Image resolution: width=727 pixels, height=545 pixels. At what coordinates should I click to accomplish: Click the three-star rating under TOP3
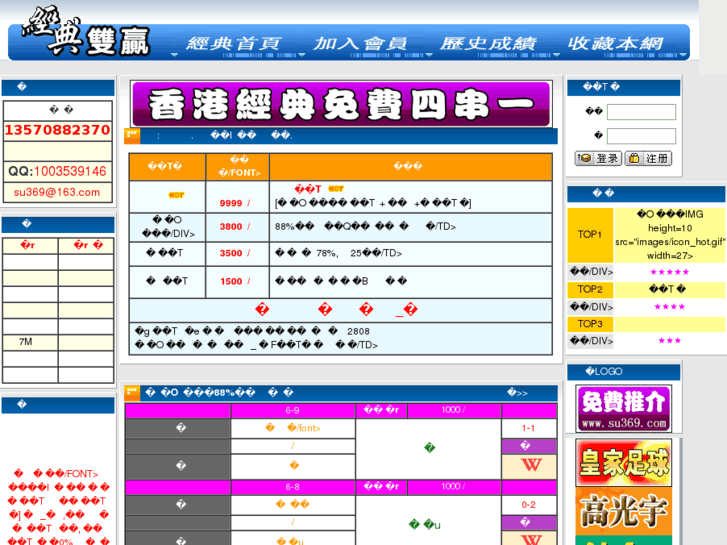(x=670, y=340)
